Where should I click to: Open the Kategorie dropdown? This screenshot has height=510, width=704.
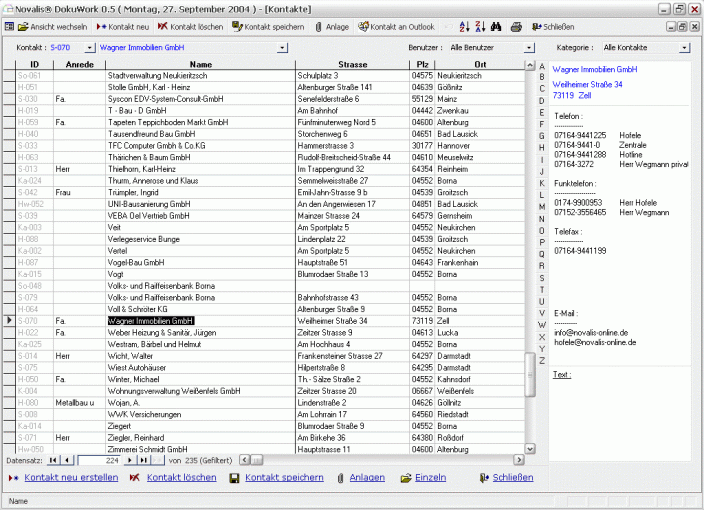(684, 47)
